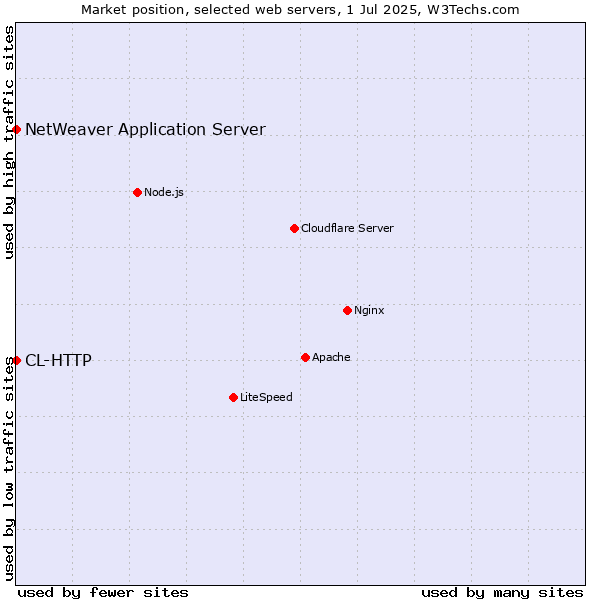Click the 'used by fewer sites' axis label

click(x=103, y=593)
